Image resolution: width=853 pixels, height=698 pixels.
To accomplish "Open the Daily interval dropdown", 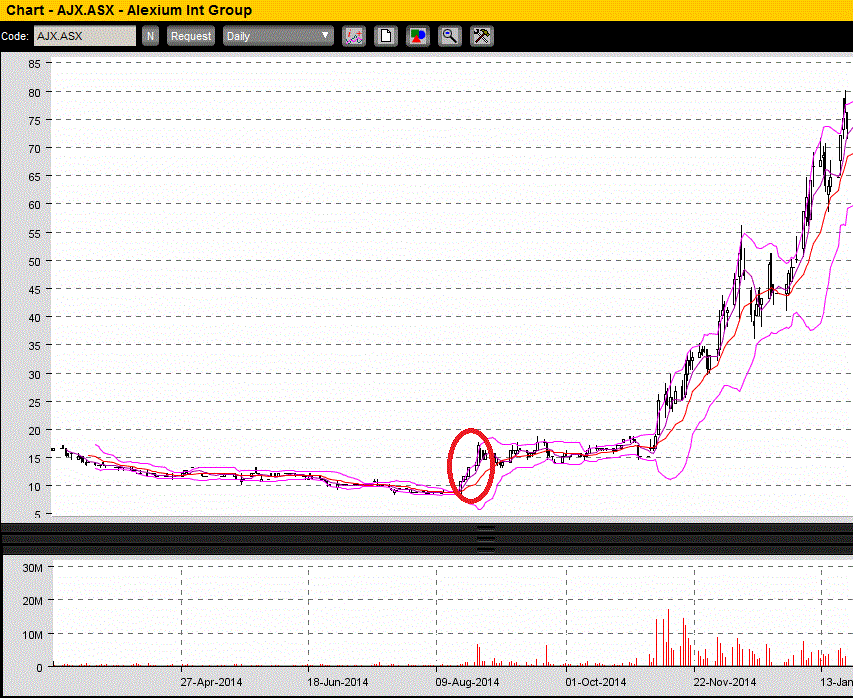I will [278, 36].
